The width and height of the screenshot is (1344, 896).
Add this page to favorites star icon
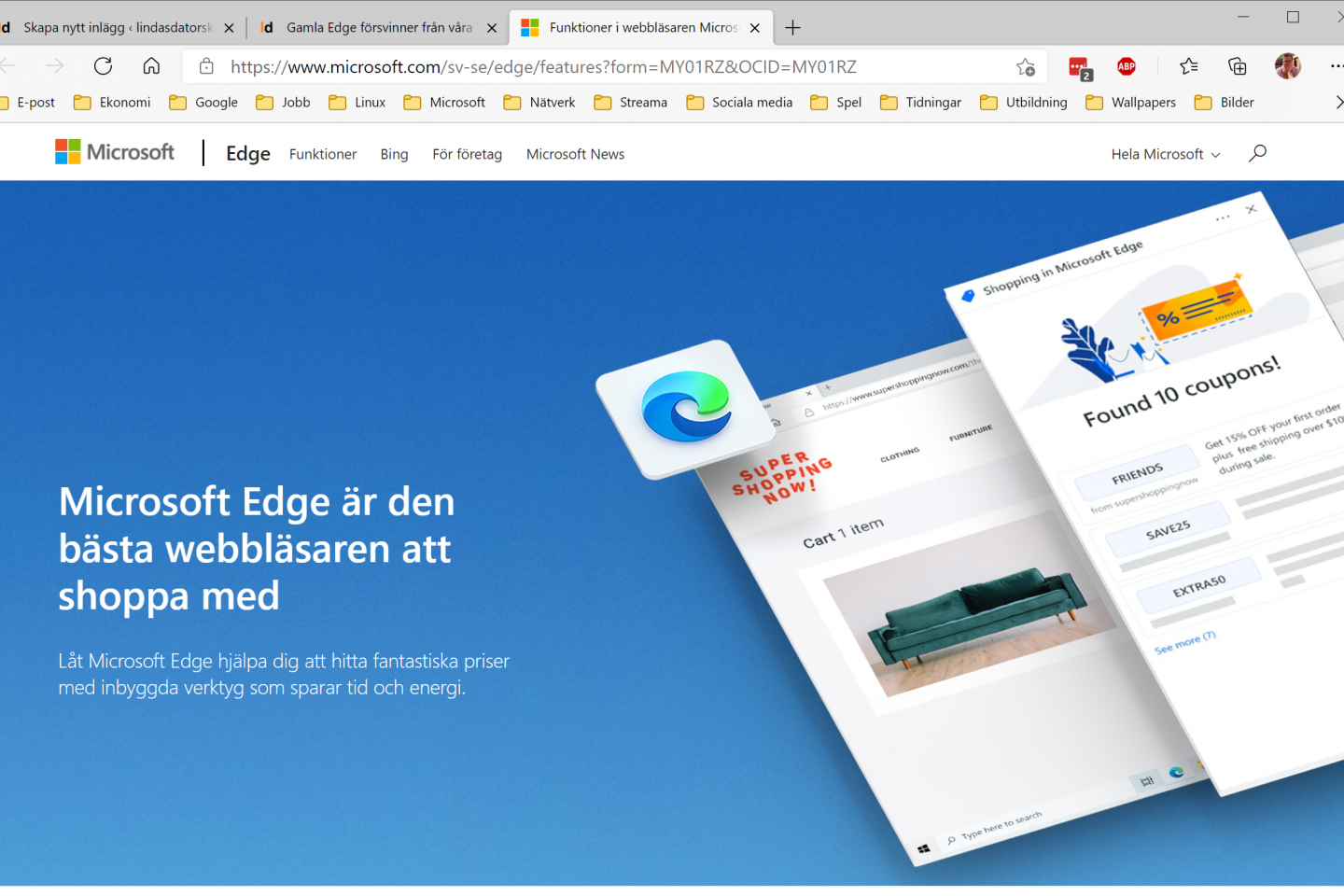1026,67
